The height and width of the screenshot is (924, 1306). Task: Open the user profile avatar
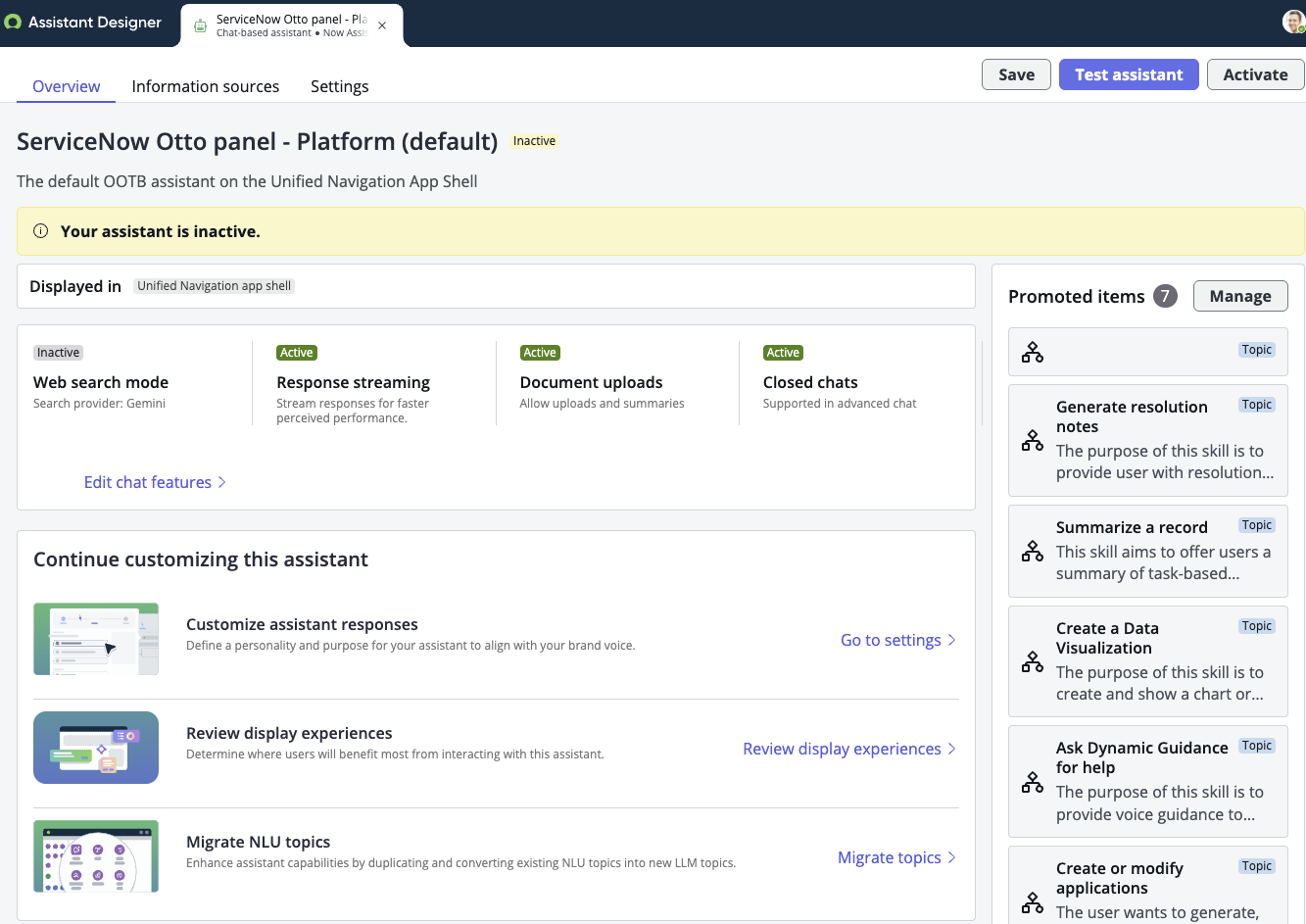point(1293,22)
